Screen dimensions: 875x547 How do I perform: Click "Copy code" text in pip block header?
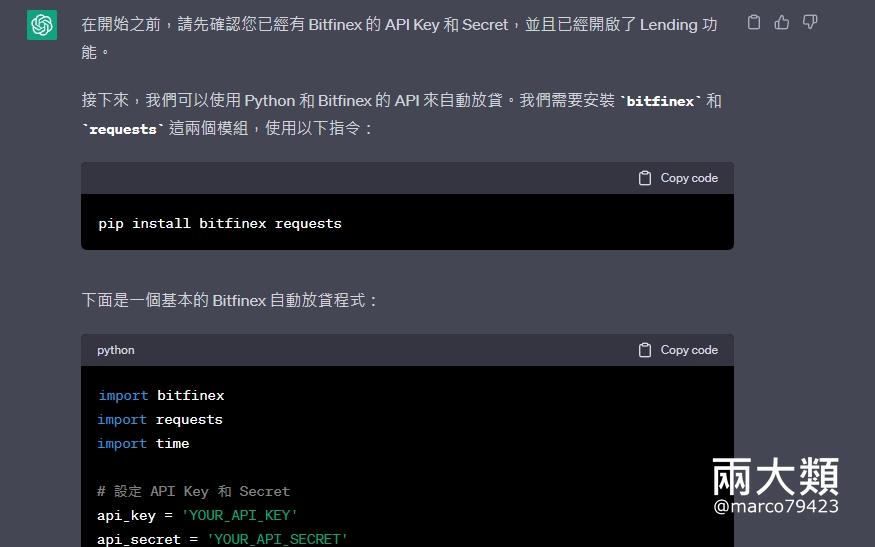[689, 178]
